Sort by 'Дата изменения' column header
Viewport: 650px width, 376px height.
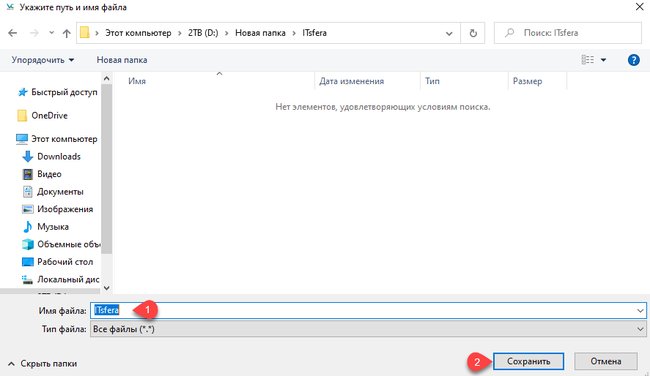(x=352, y=81)
